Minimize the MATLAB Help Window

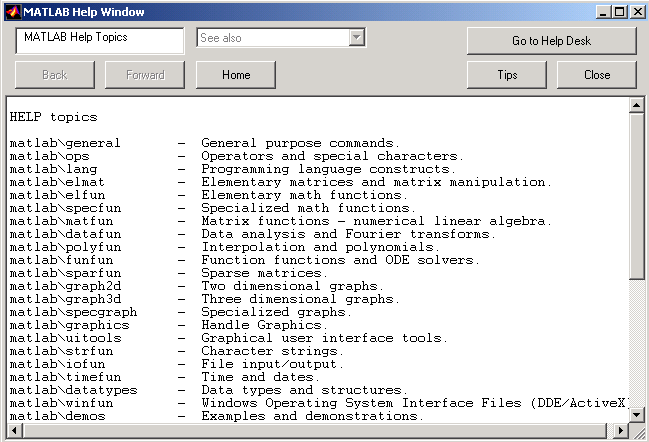click(x=603, y=12)
